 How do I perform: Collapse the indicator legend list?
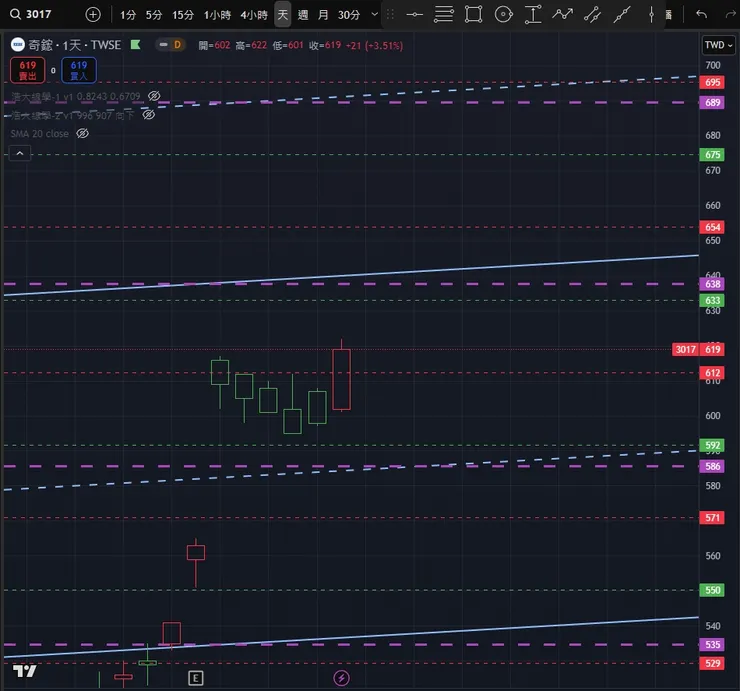(x=20, y=153)
